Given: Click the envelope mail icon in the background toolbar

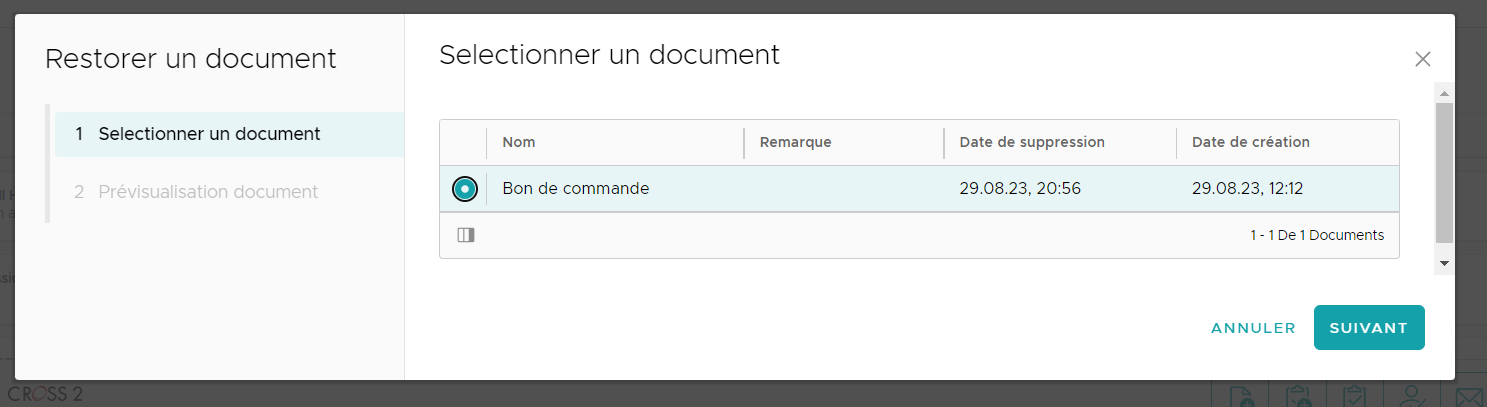Looking at the screenshot, I should 1468,395.
